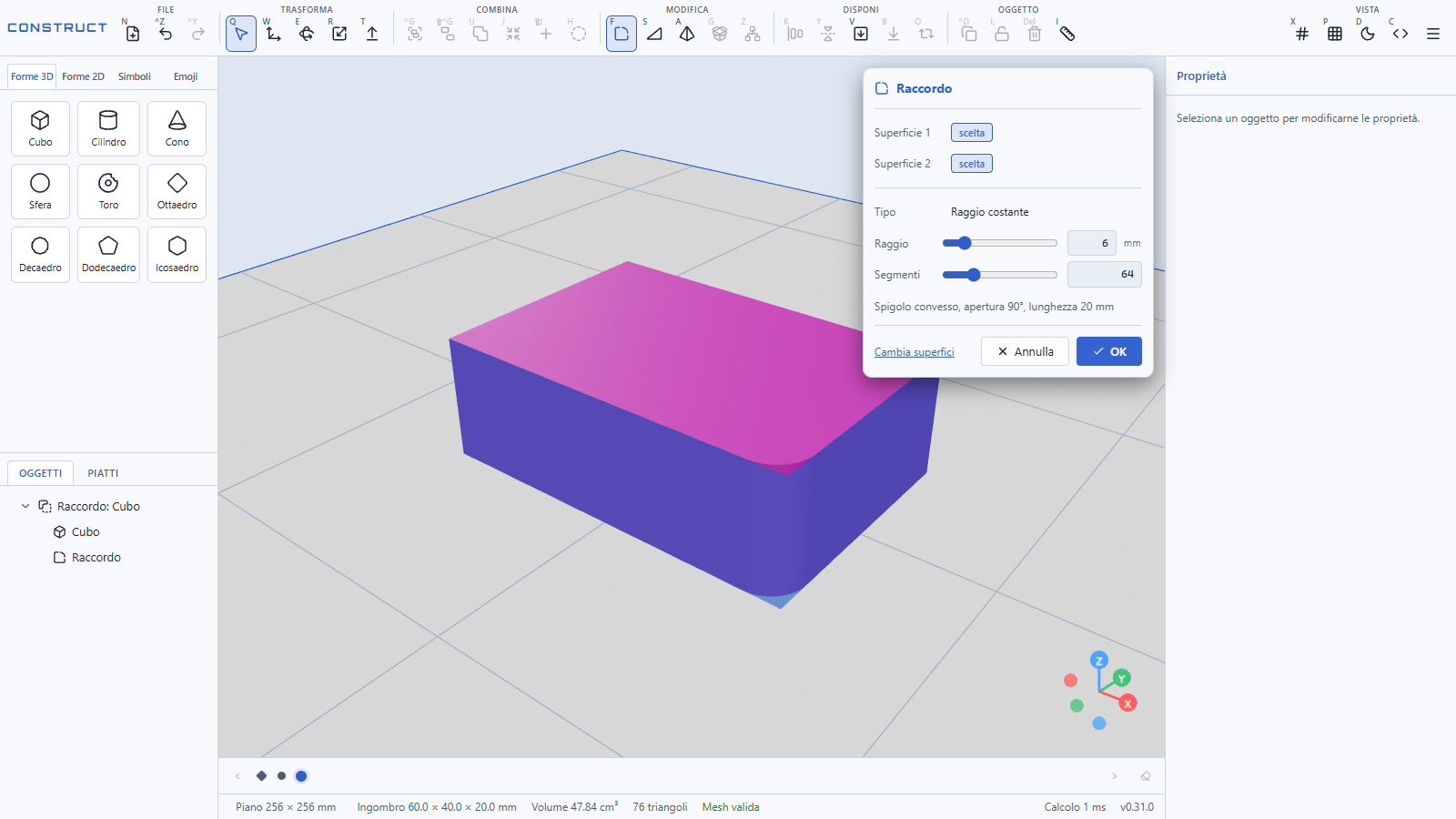Click the Raggio value field
This screenshot has width=1456, height=819.
(x=1091, y=243)
